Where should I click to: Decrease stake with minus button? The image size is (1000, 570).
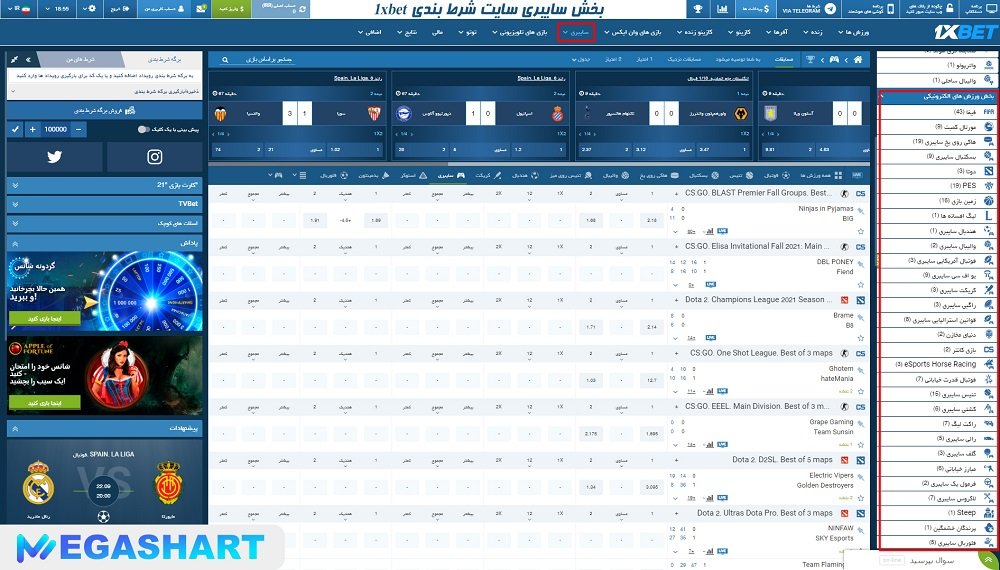[78, 129]
